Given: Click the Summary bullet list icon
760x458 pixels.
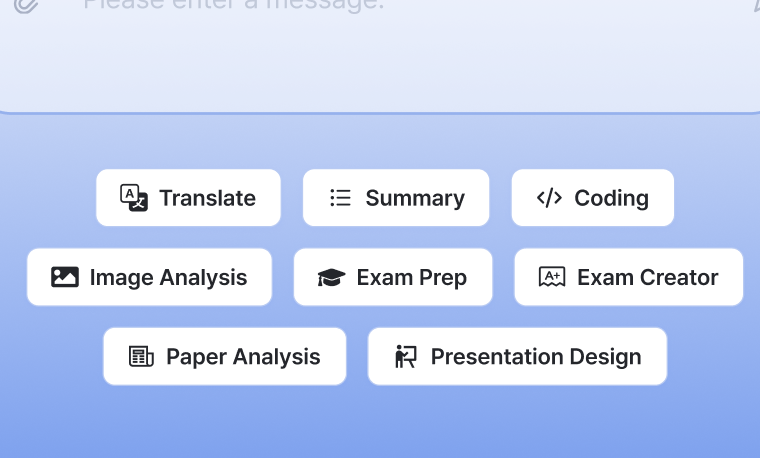Looking at the screenshot, I should pos(340,198).
